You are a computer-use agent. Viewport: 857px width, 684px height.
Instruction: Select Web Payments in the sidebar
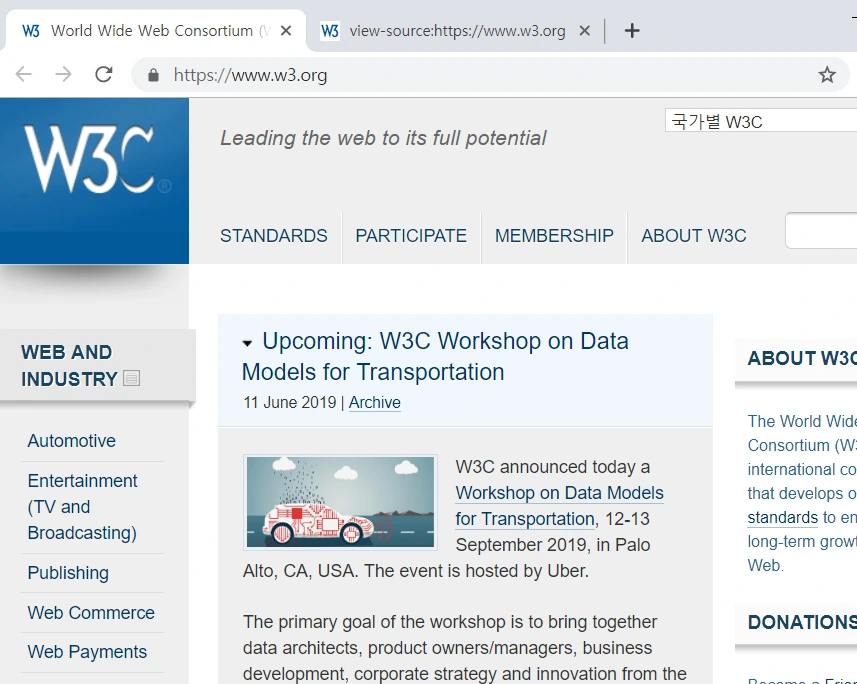[x=89, y=652]
